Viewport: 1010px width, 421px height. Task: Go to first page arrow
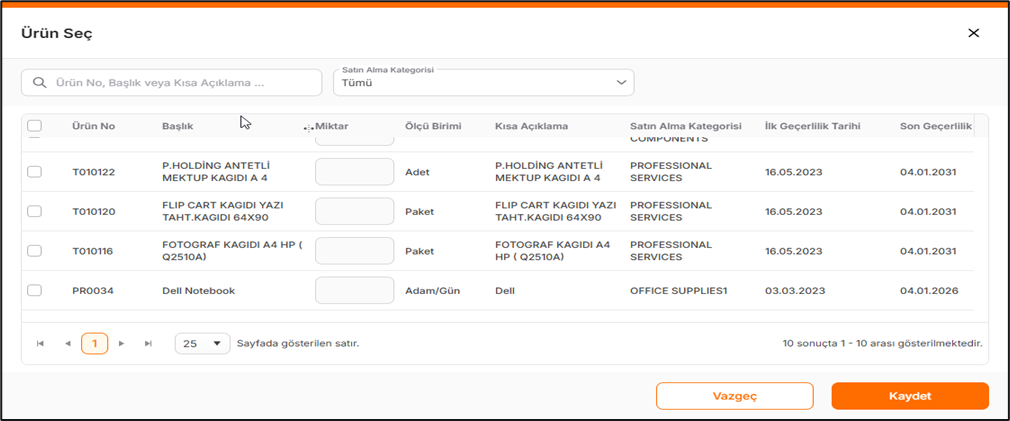pos(41,344)
